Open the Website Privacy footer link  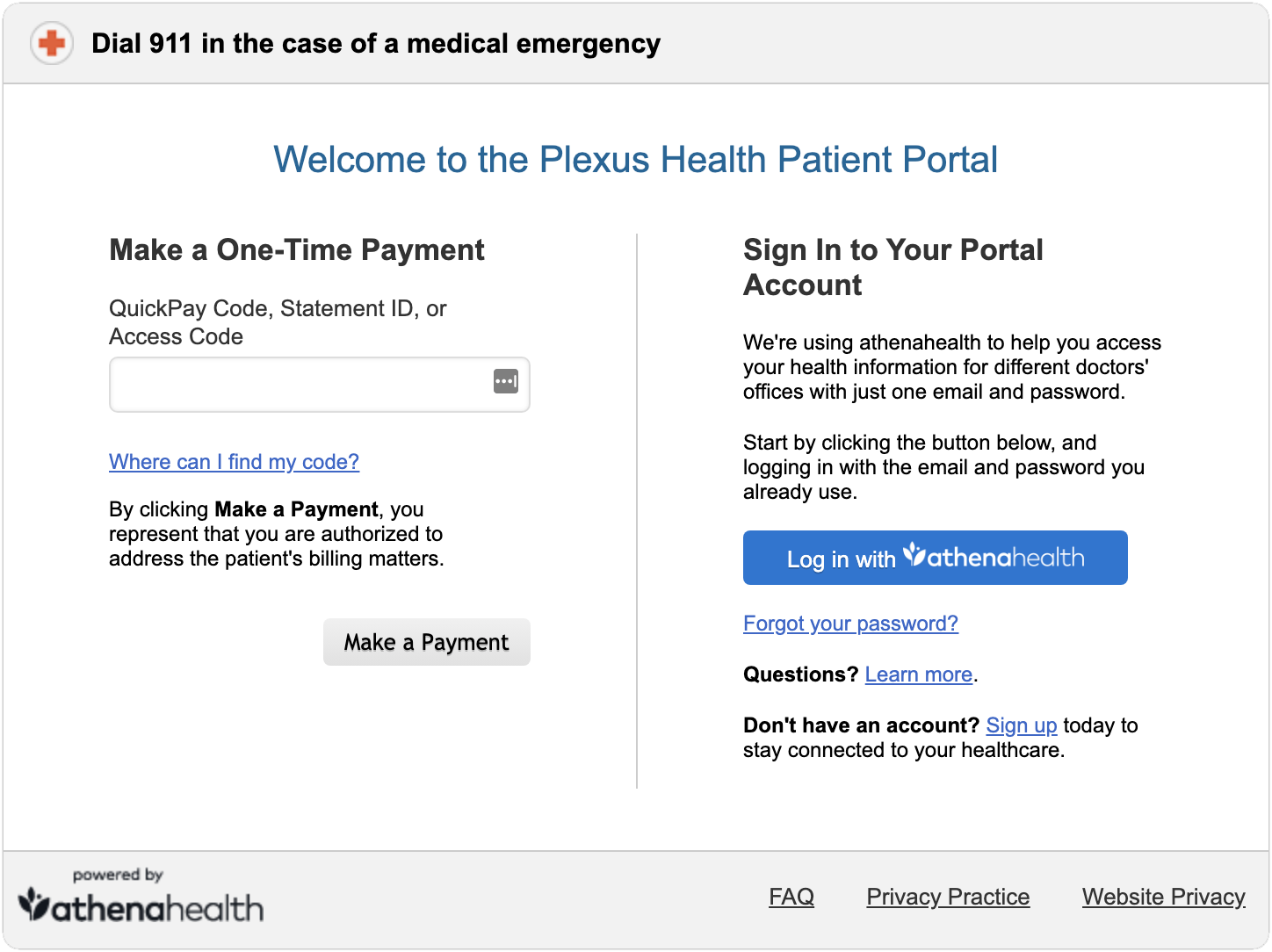pyautogui.click(x=1164, y=897)
